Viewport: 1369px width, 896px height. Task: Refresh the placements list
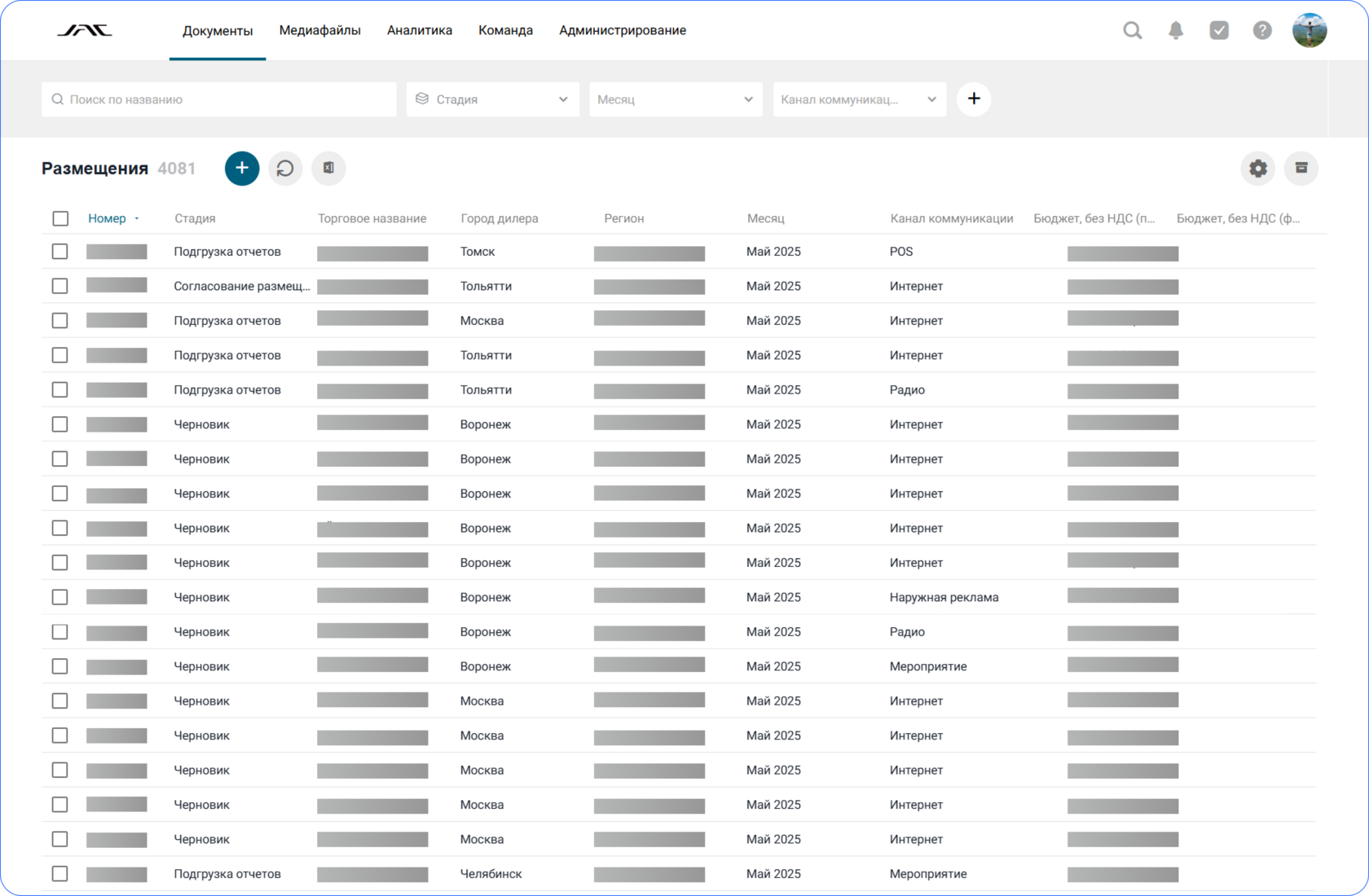click(285, 169)
